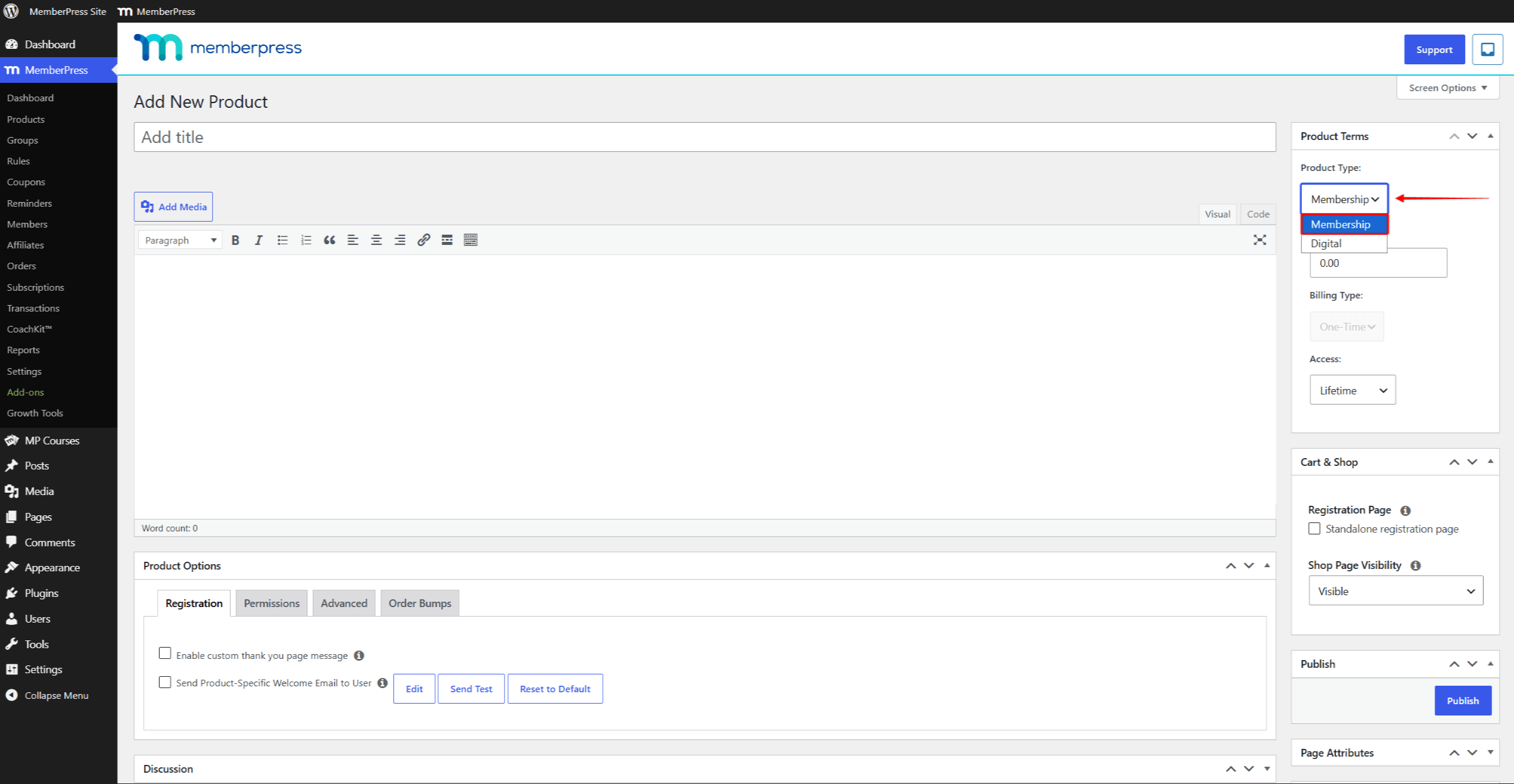This screenshot has height=784, width=1514.
Task: Enter distraction-free fullscreen editor mode
Action: coord(1260,240)
